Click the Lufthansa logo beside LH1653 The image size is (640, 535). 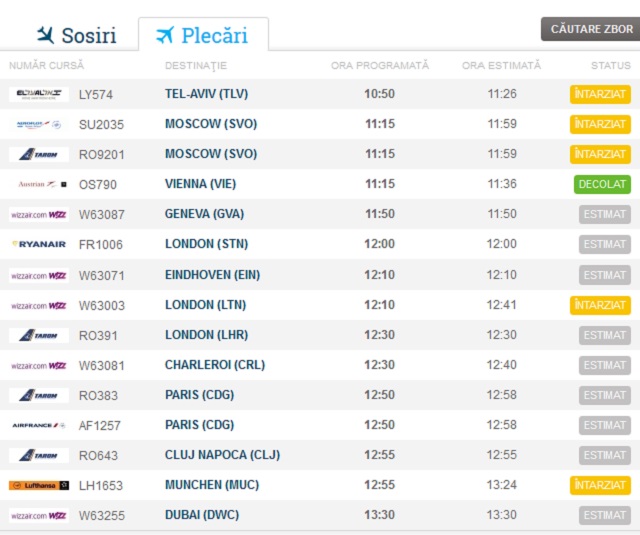39,485
